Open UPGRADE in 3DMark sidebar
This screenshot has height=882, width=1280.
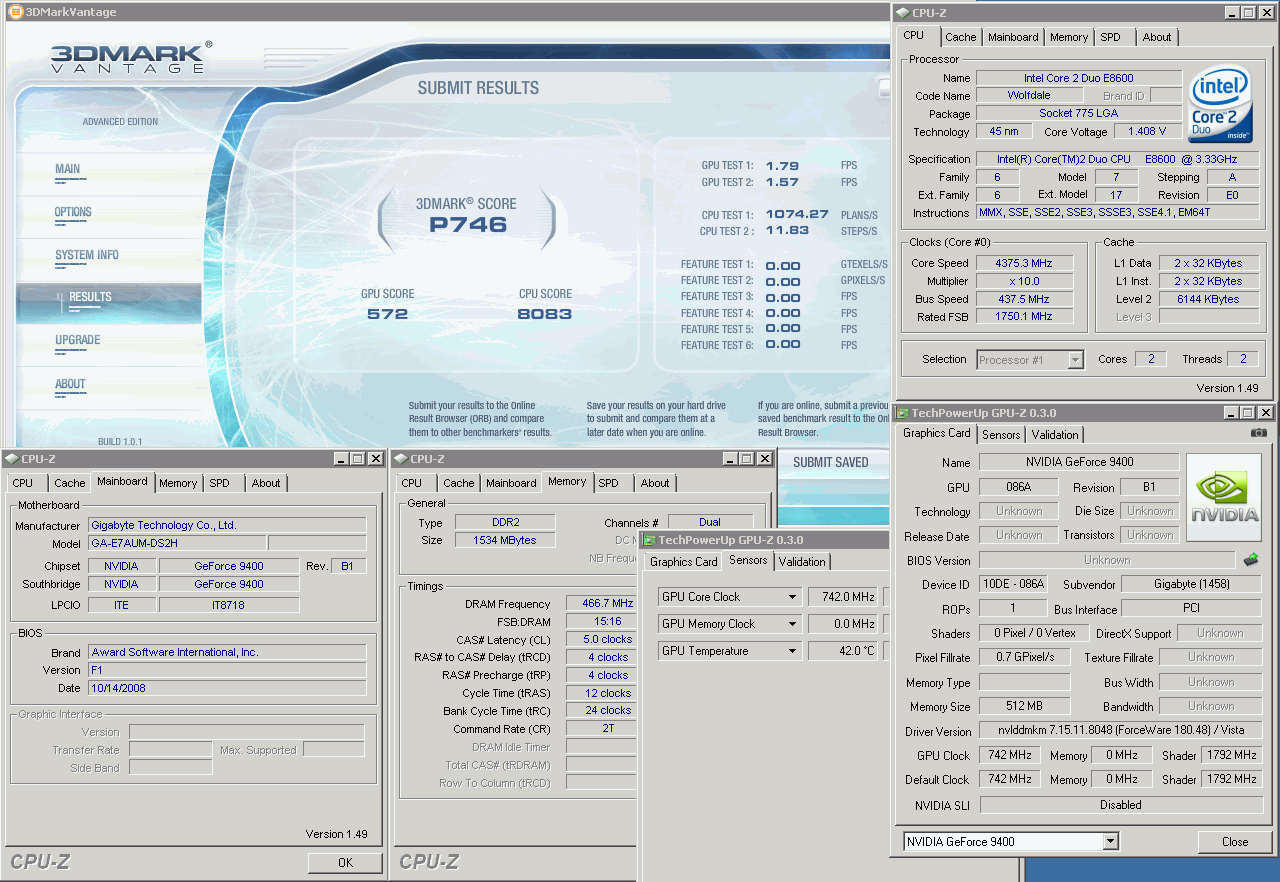click(x=78, y=340)
